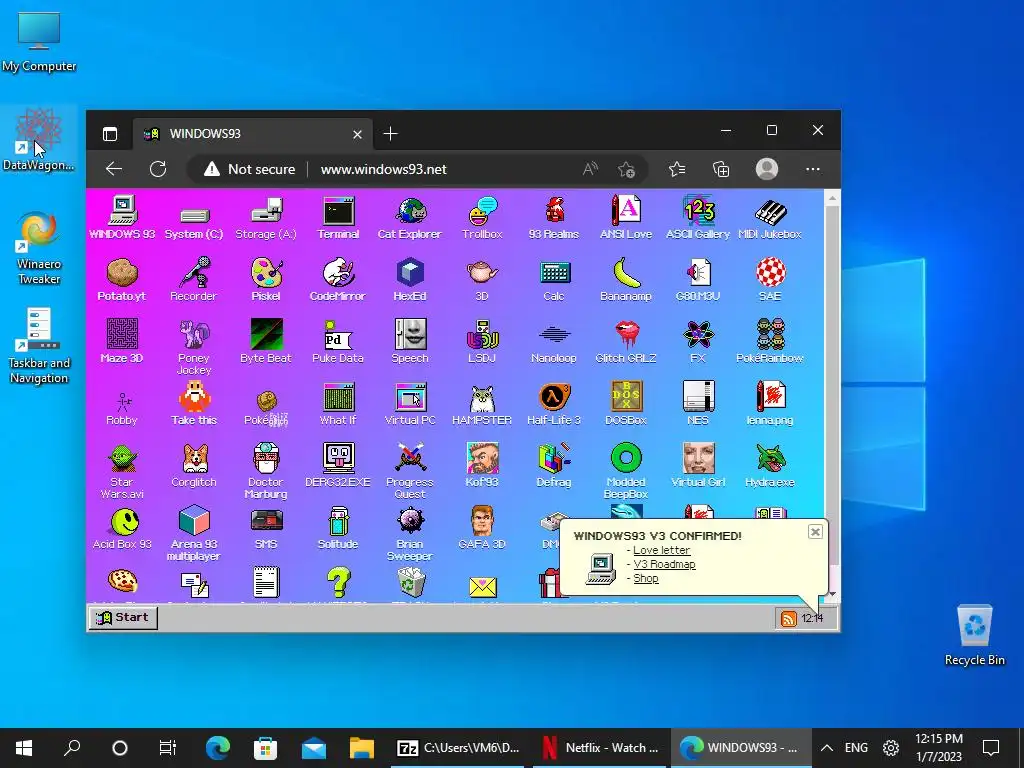Dismiss the V3 CONFIRMED notification balloon
The height and width of the screenshot is (768, 1024).
click(815, 532)
